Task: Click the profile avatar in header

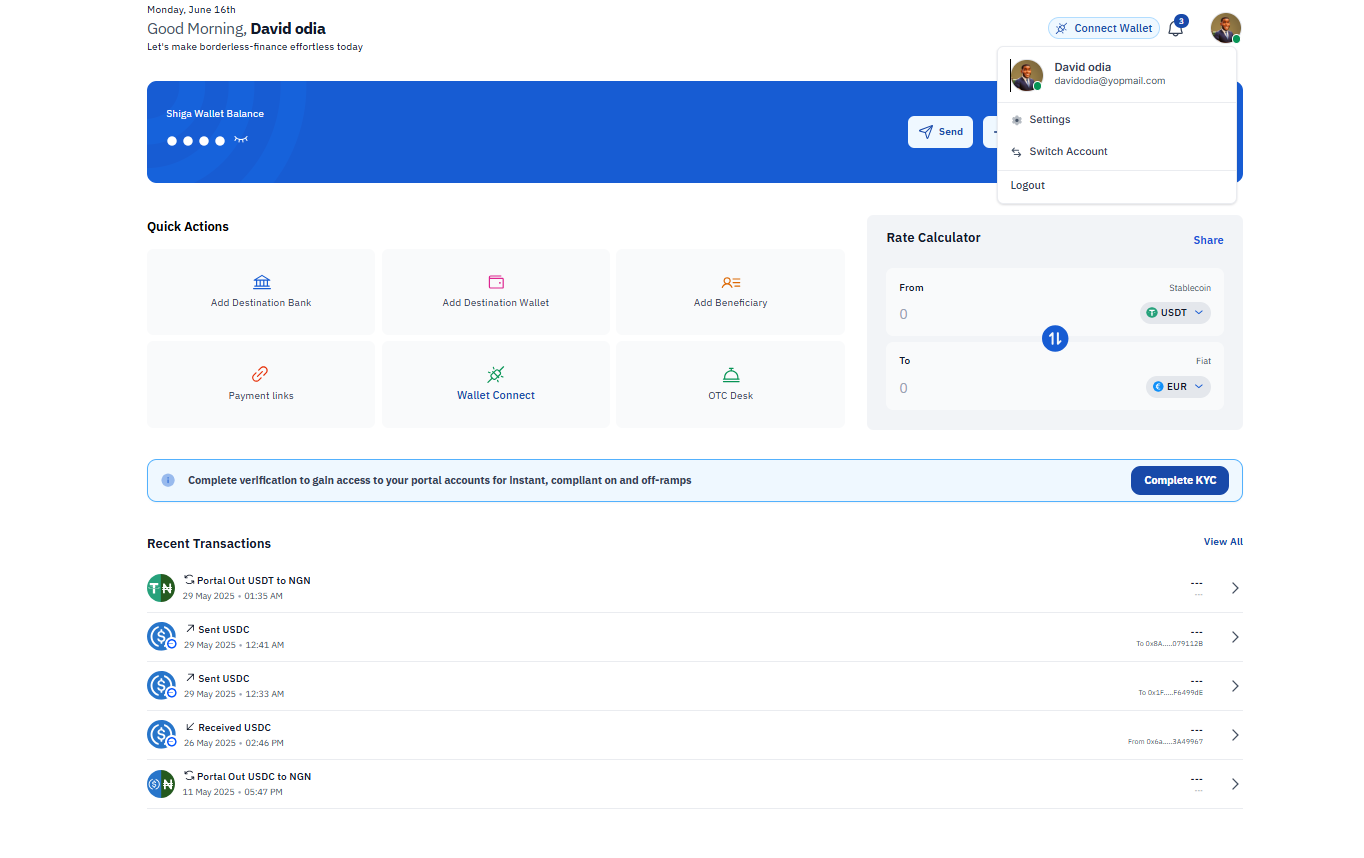Action: click(1225, 28)
